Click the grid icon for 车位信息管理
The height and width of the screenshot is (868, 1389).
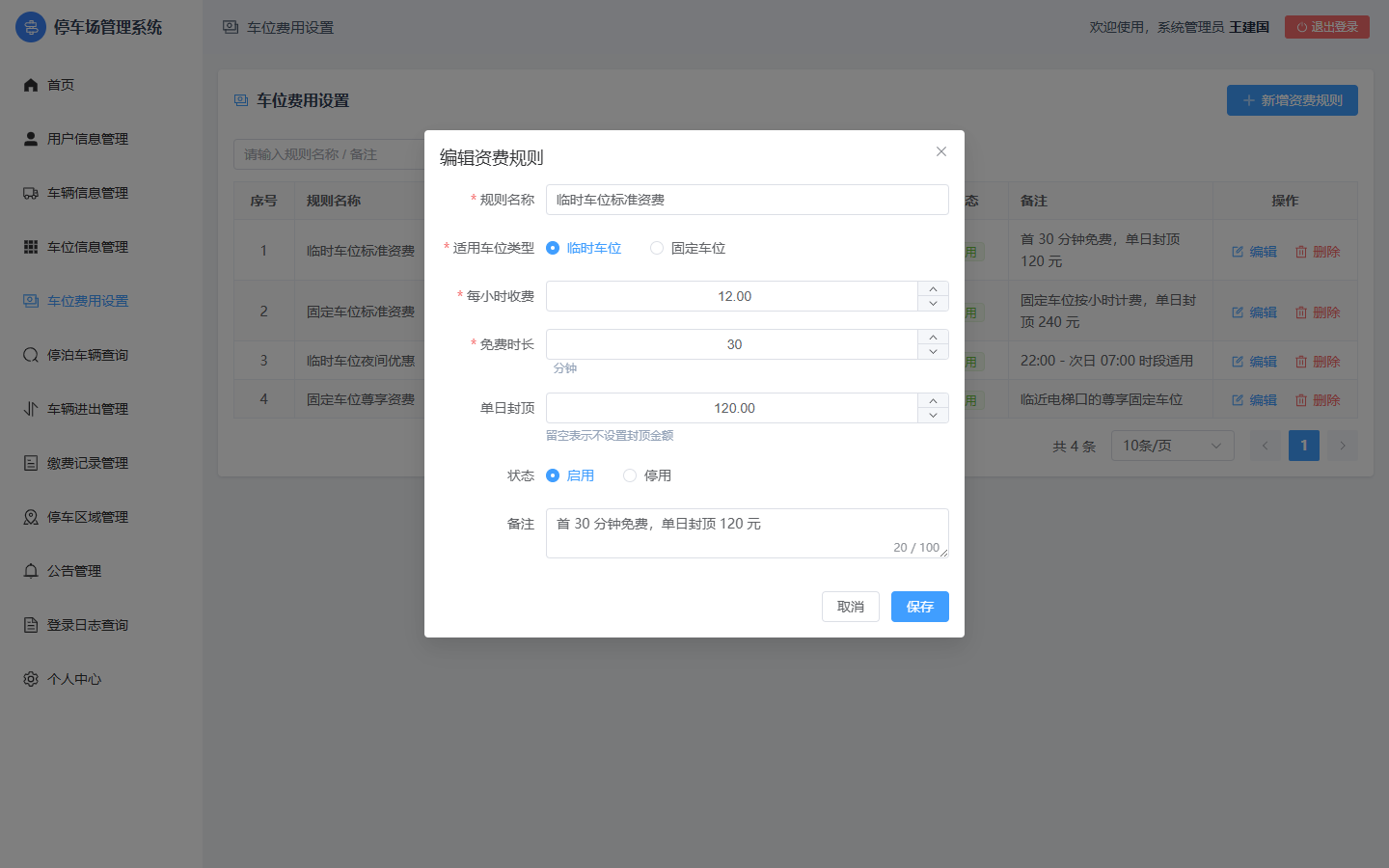[31, 247]
